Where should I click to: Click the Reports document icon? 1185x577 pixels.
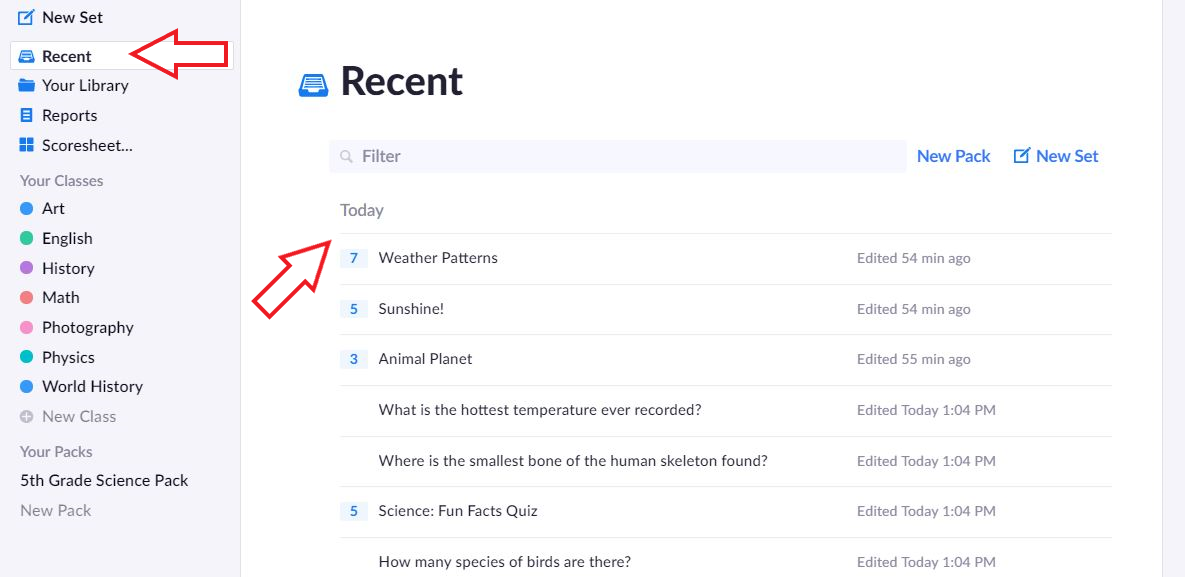pyautogui.click(x=26, y=116)
